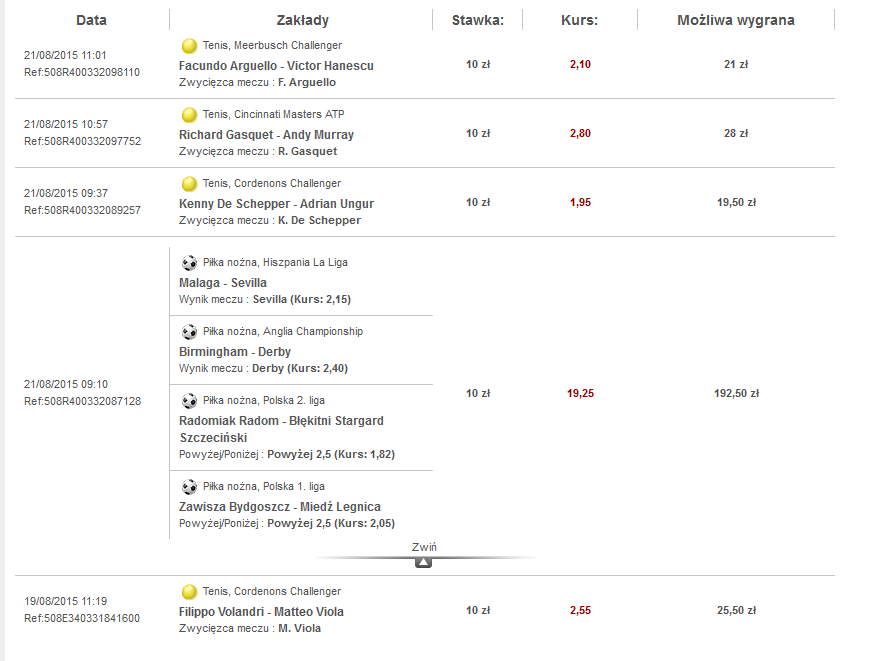
Task: Click tennis ball icon beside Kenny De Schepper match
Action: (189, 184)
